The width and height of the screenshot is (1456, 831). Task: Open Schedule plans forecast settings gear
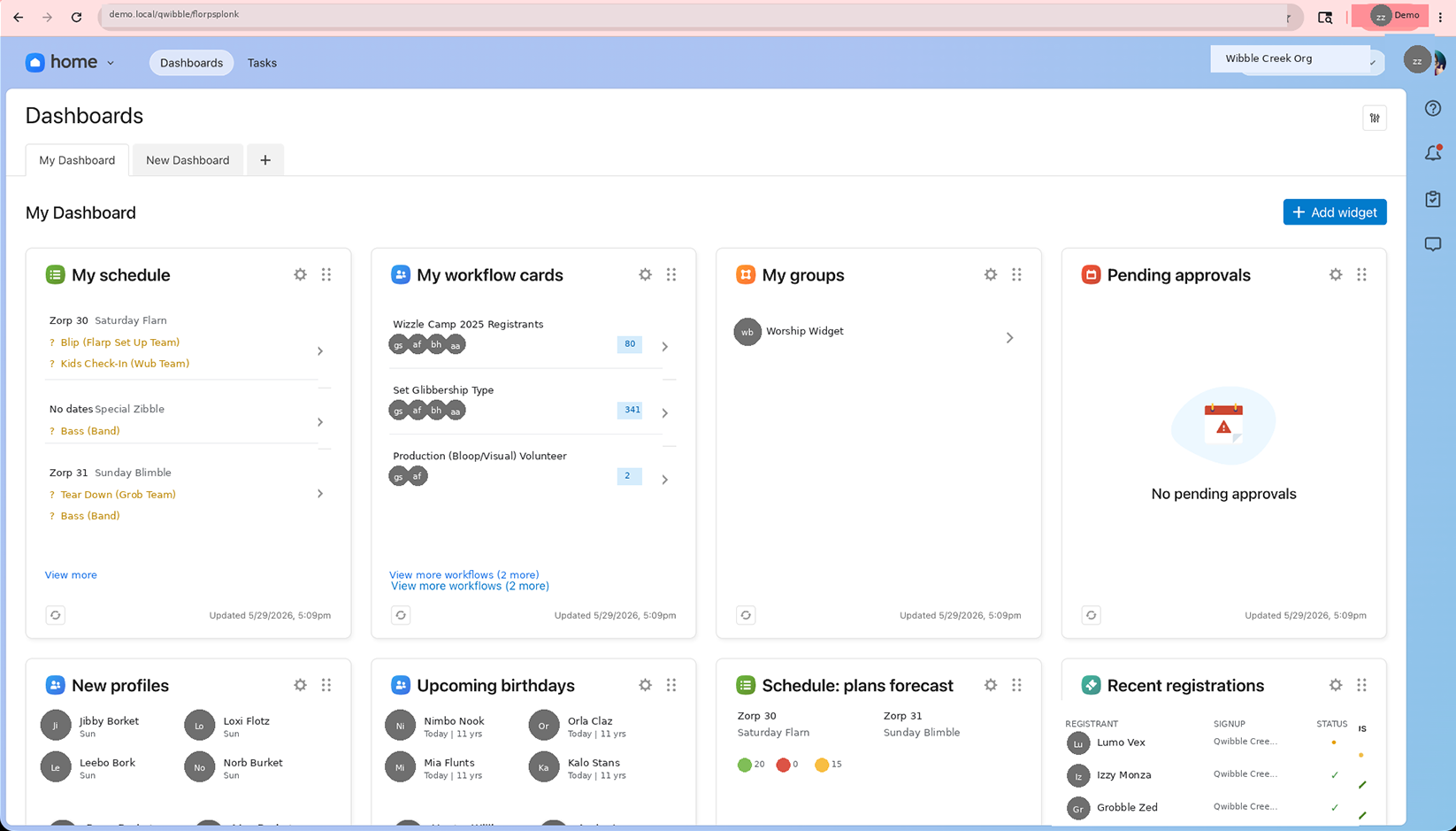pyautogui.click(x=991, y=685)
